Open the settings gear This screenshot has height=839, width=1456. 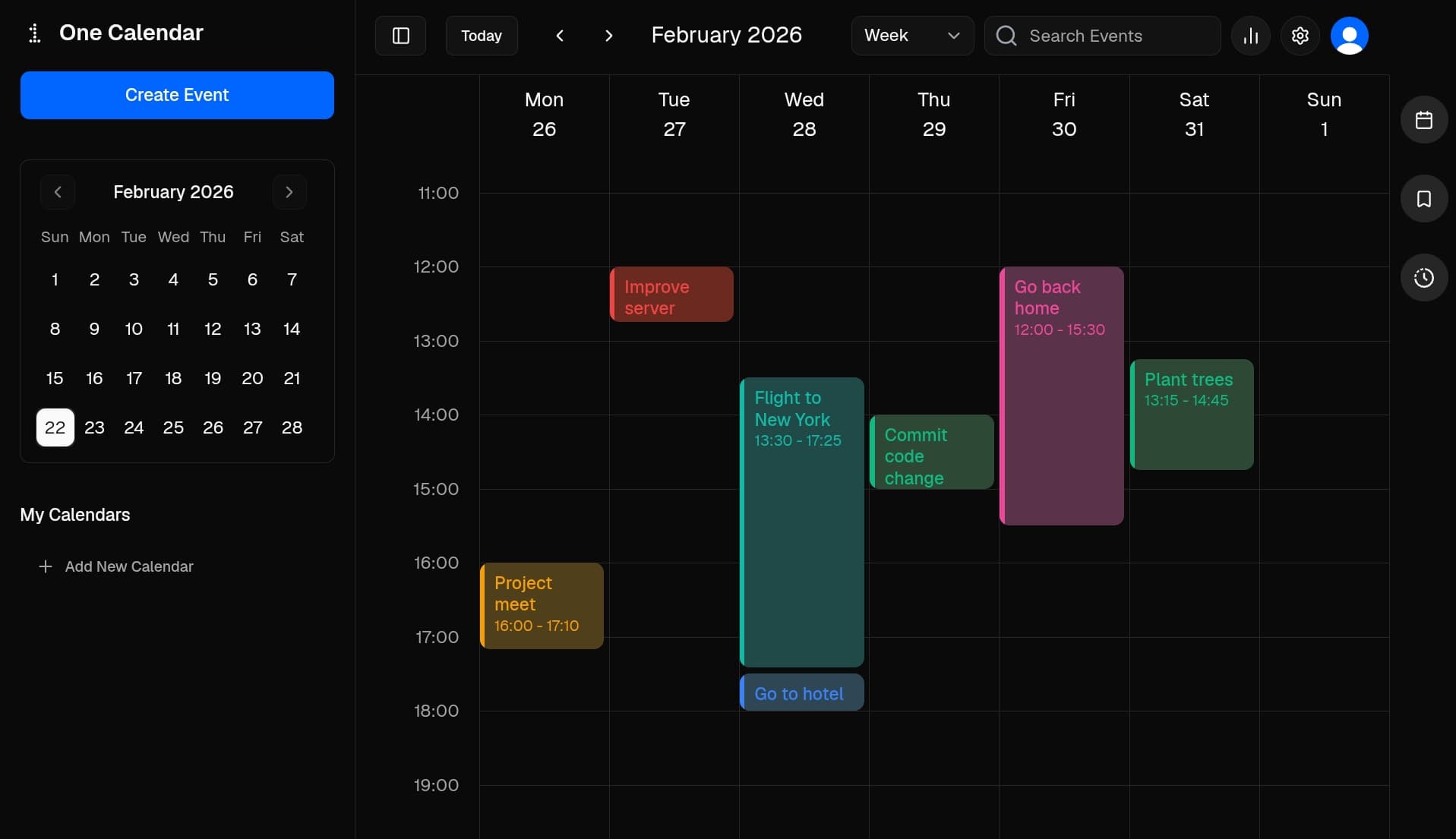[1300, 36]
